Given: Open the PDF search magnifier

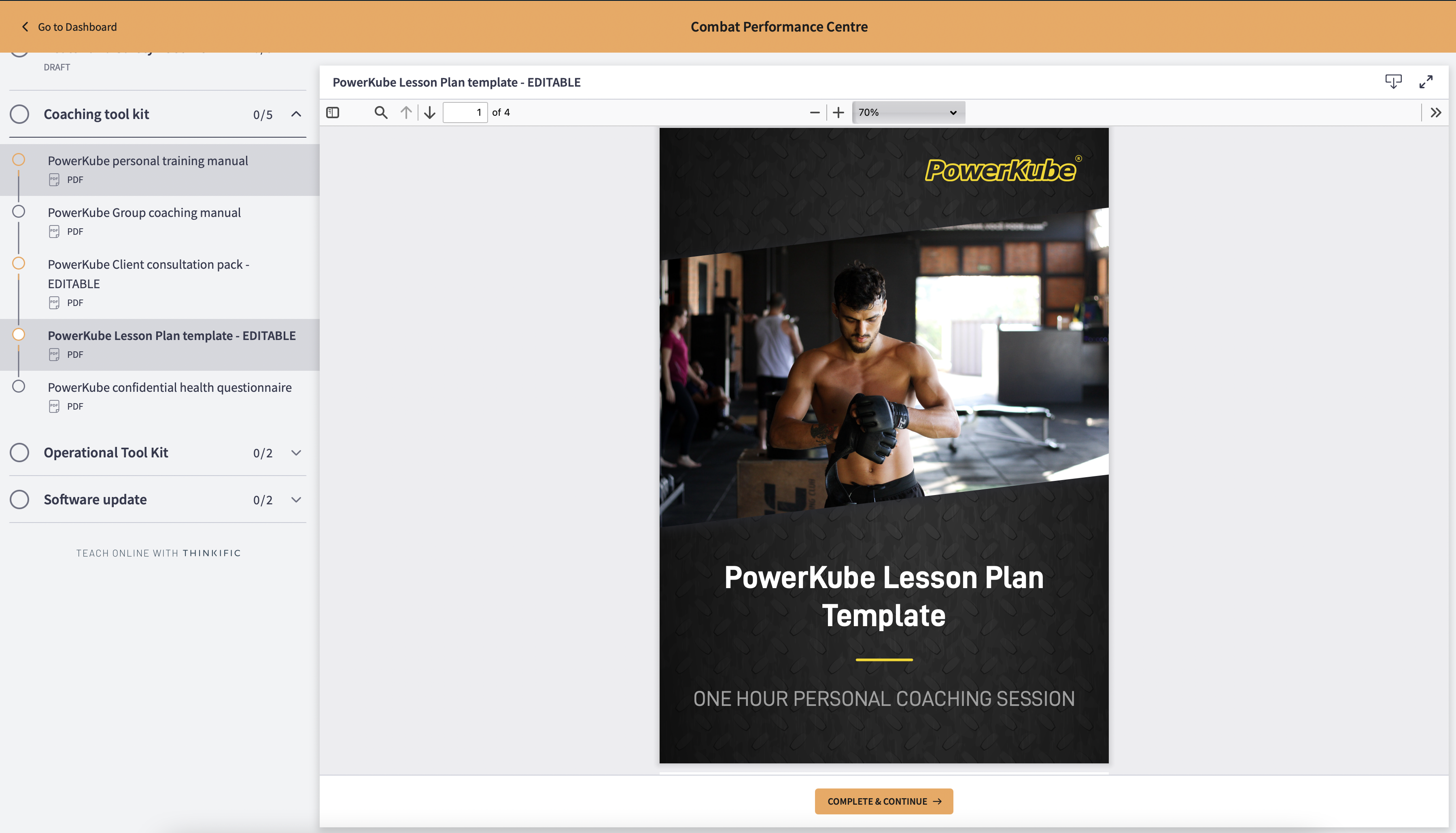Looking at the screenshot, I should (381, 113).
